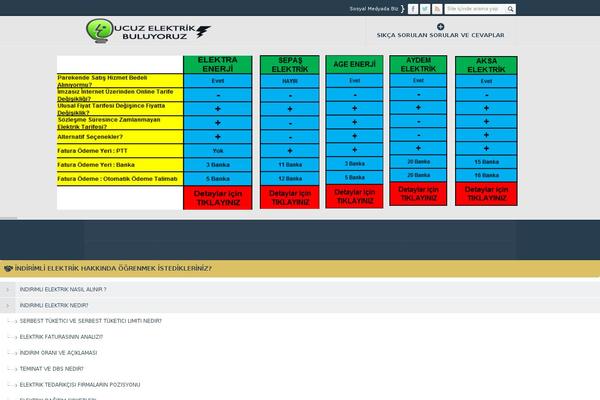The image size is (600, 400).
Task: Open Elektrik Tedarikçisi Firmaların Pozisyonu link
Action: point(80,385)
